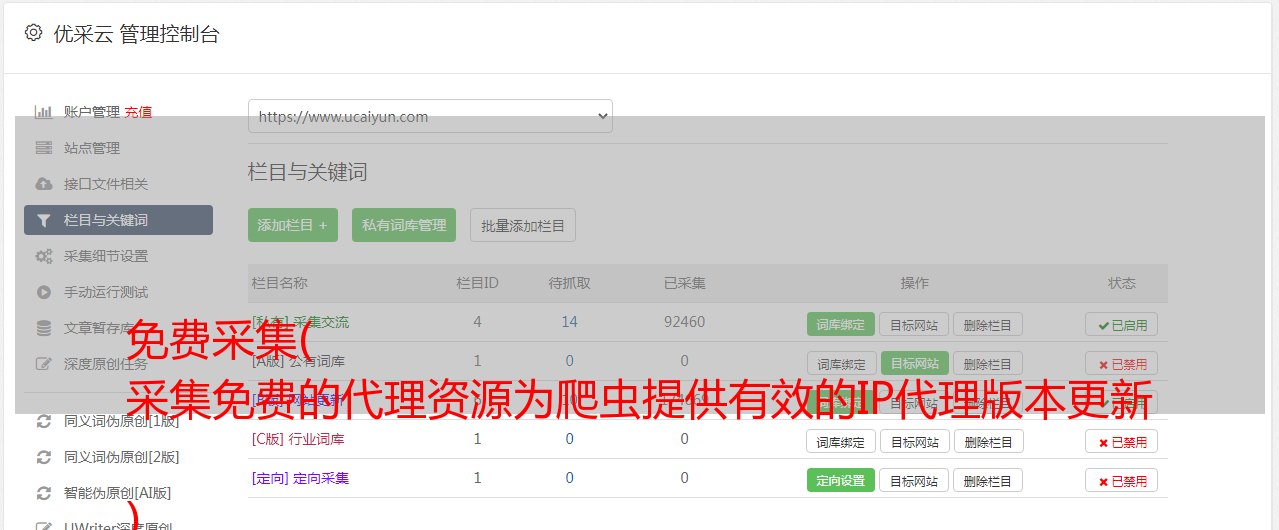Click the 待抓取 value 14
The width and height of the screenshot is (1279, 530).
pos(569,322)
